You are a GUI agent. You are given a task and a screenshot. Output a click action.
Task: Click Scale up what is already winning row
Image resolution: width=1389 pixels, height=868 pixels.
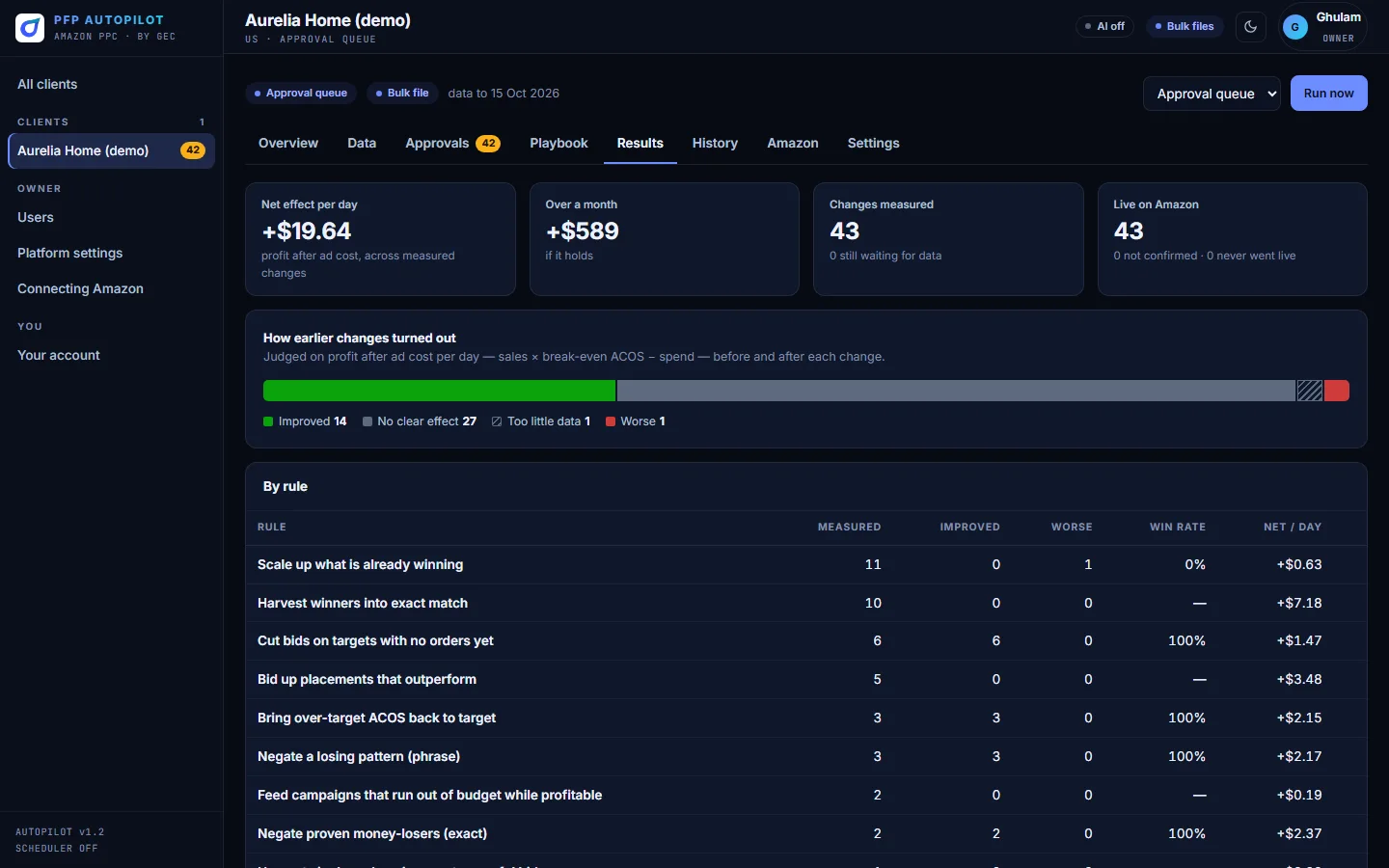[806, 564]
